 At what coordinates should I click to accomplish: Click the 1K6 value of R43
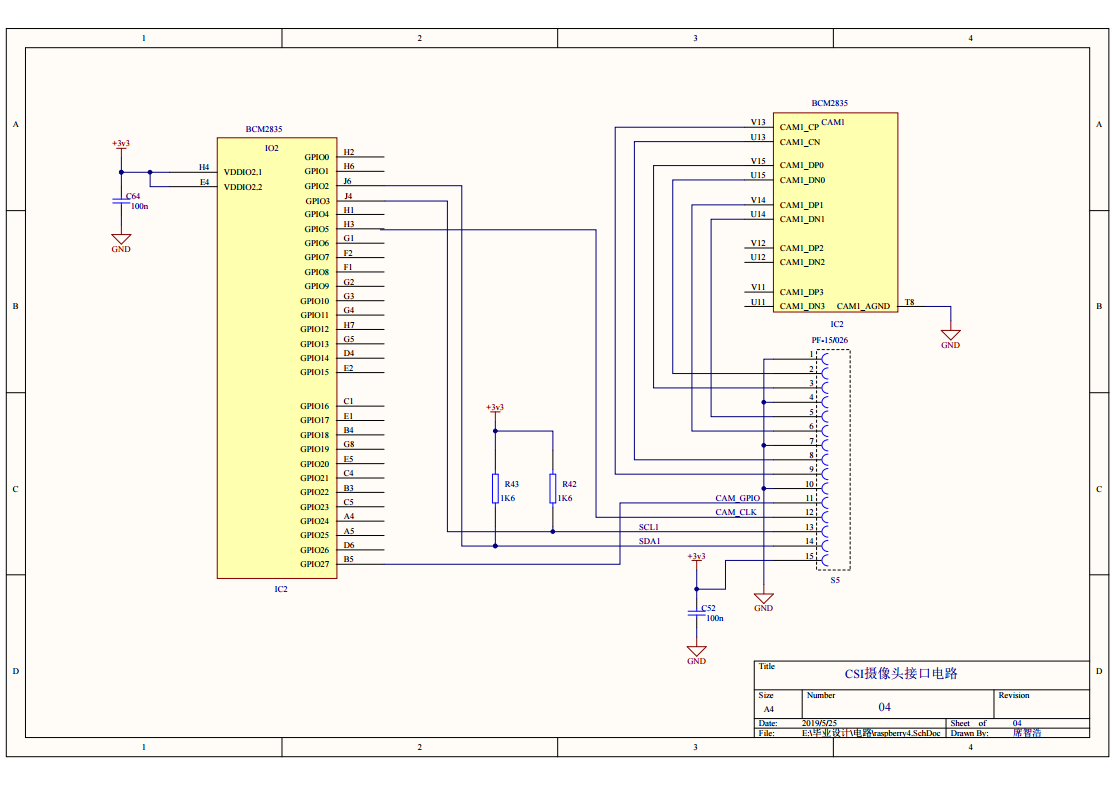pos(507,498)
